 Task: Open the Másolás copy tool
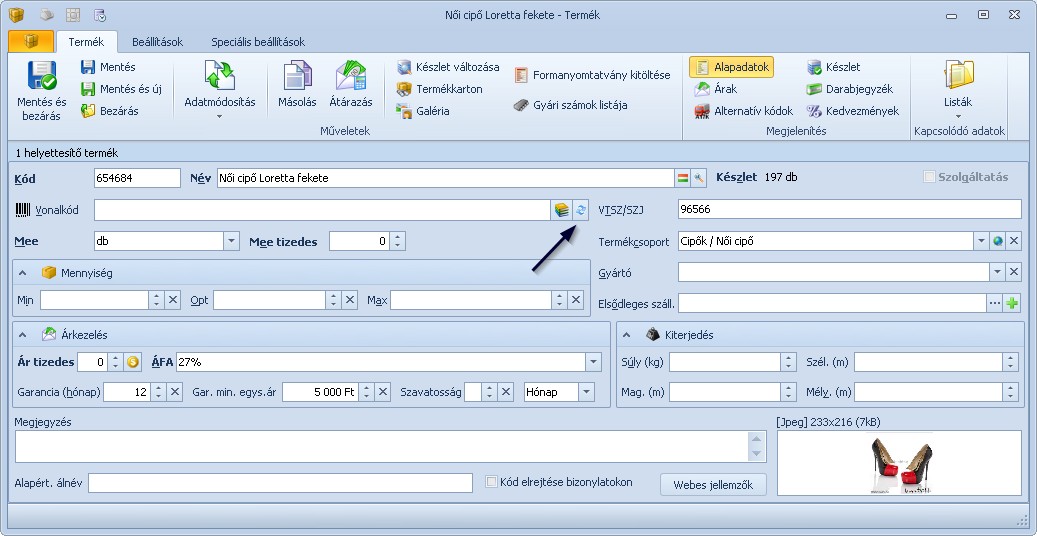pyautogui.click(x=297, y=78)
